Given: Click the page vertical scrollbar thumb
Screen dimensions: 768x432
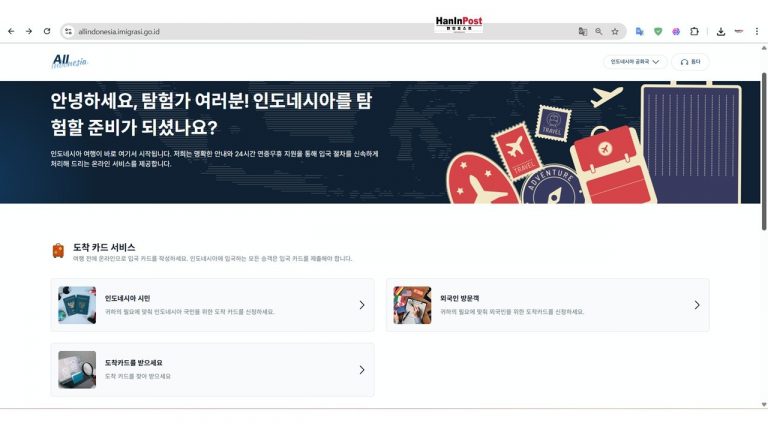Looking at the screenshot, I should pyautogui.click(x=764, y=151).
